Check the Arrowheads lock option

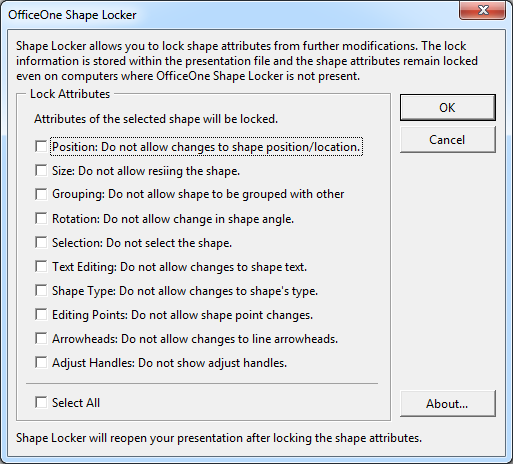point(41,338)
